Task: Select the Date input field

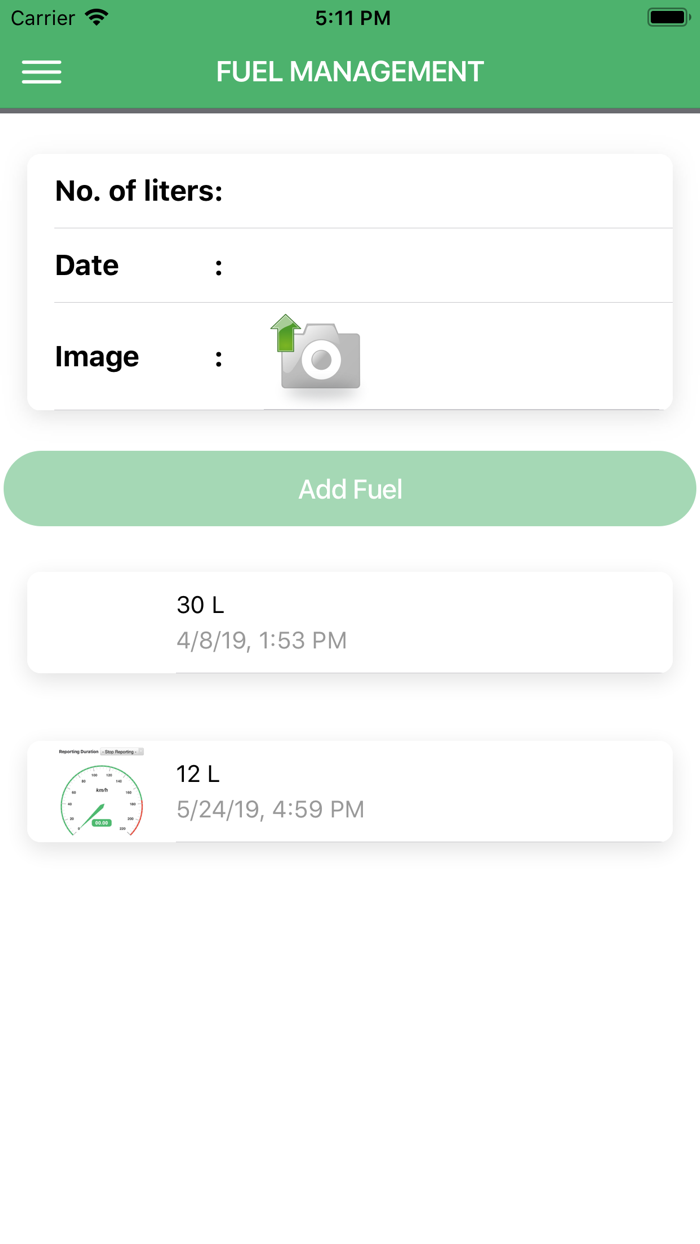Action: click(x=445, y=266)
